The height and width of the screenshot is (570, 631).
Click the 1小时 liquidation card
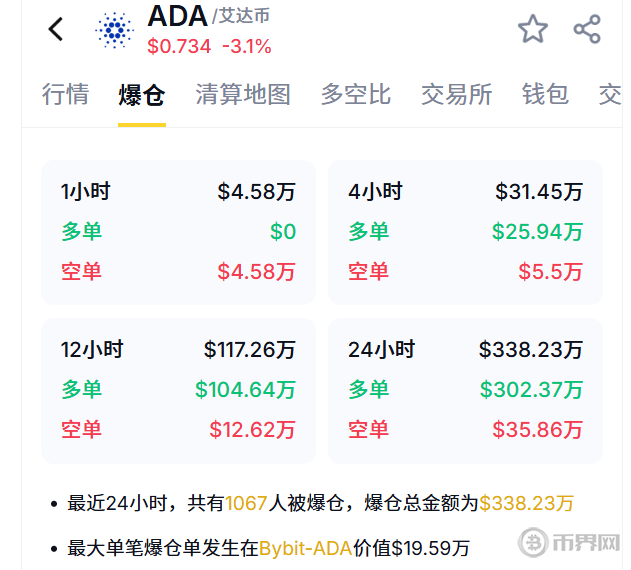click(x=178, y=232)
